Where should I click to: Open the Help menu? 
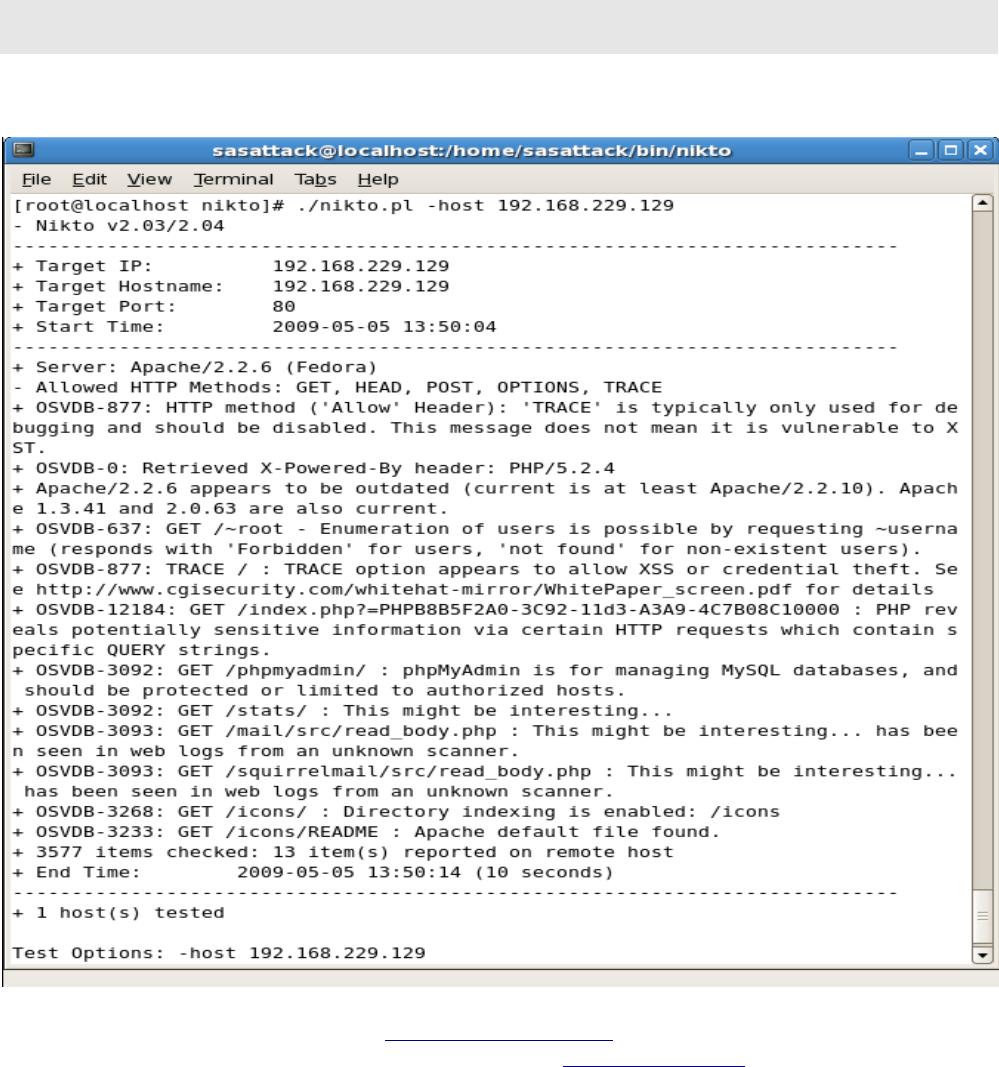378,180
